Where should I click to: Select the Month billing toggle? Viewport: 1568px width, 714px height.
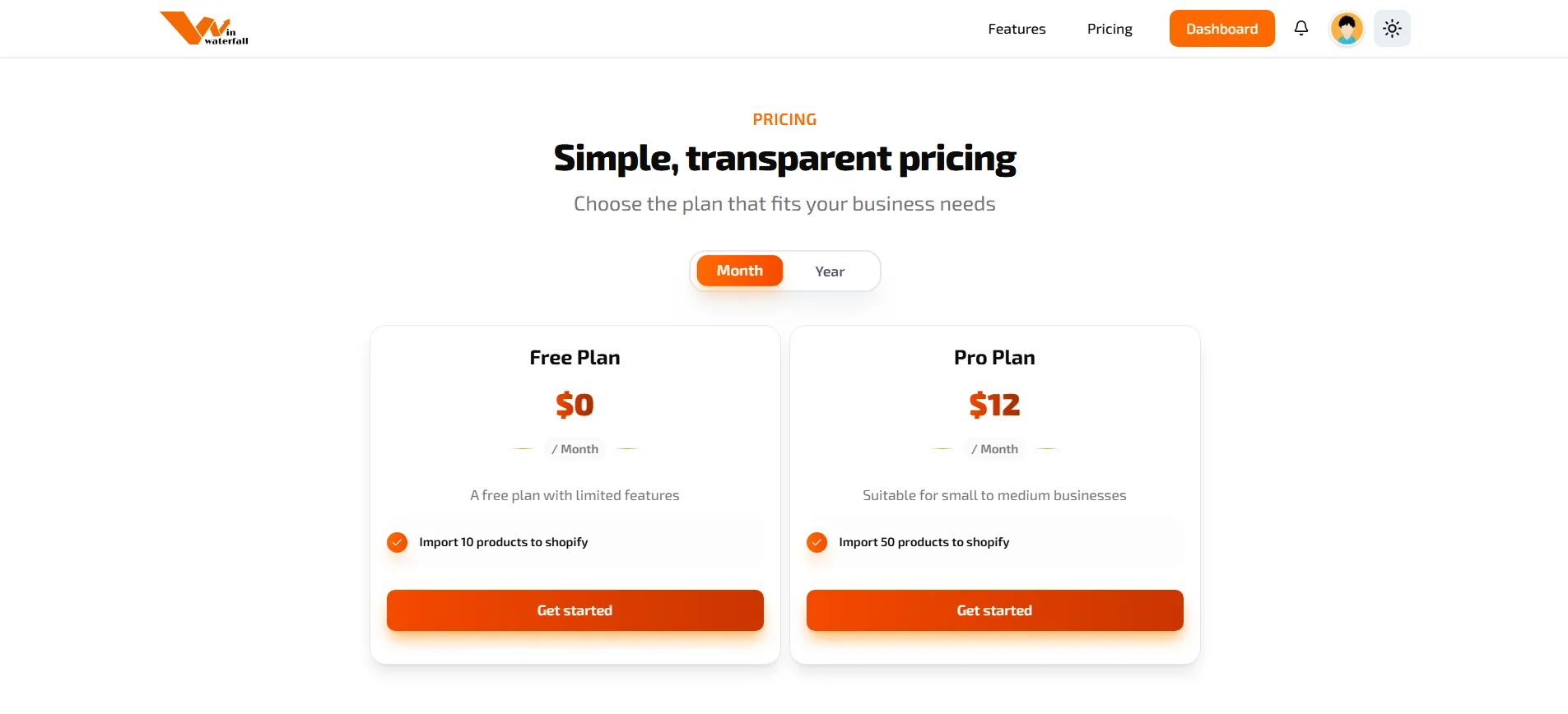pos(739,271)
